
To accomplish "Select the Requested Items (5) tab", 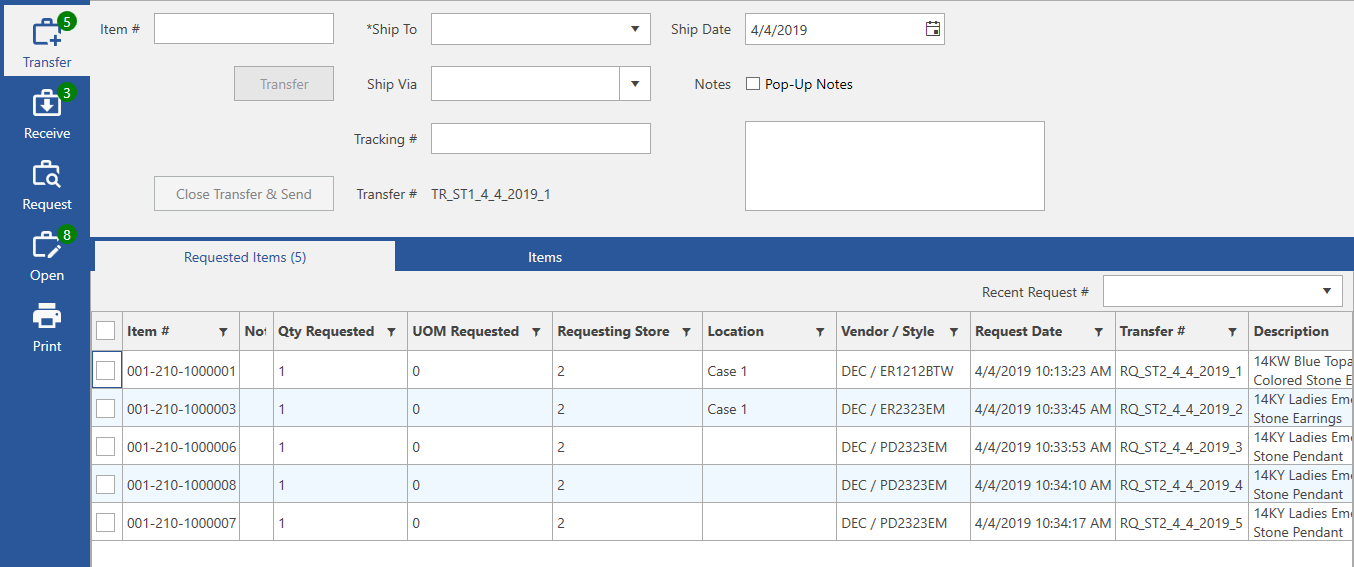I will (245, 257).
